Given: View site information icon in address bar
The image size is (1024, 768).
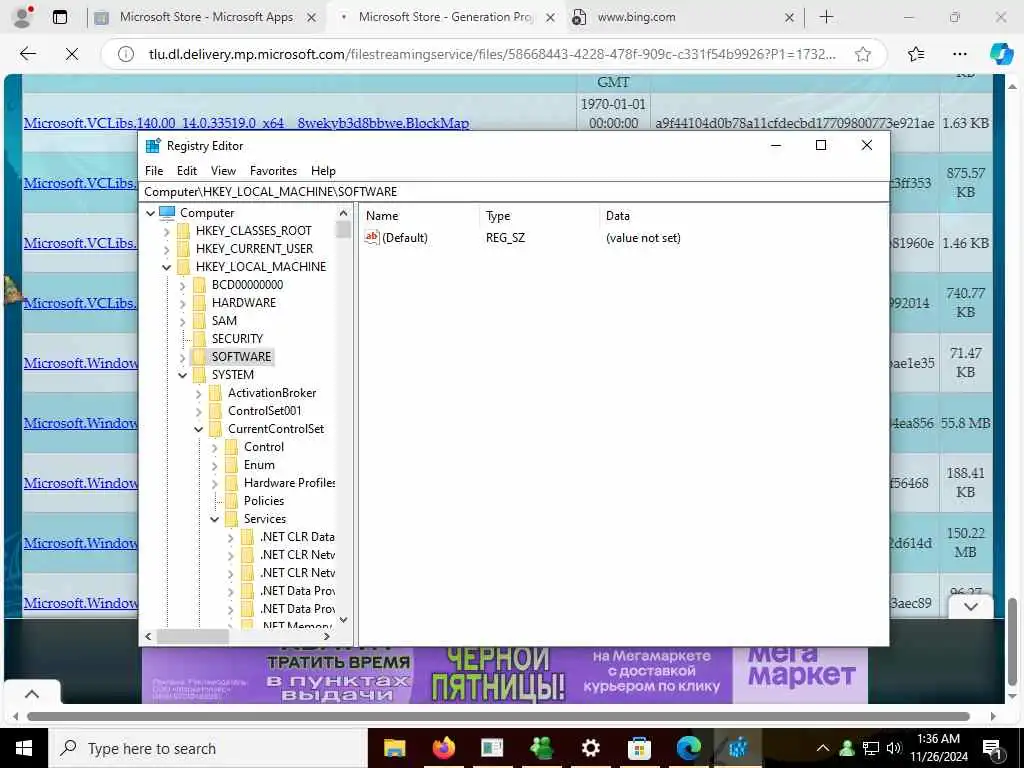Looking at the screenshot, I should click(125, 54).
